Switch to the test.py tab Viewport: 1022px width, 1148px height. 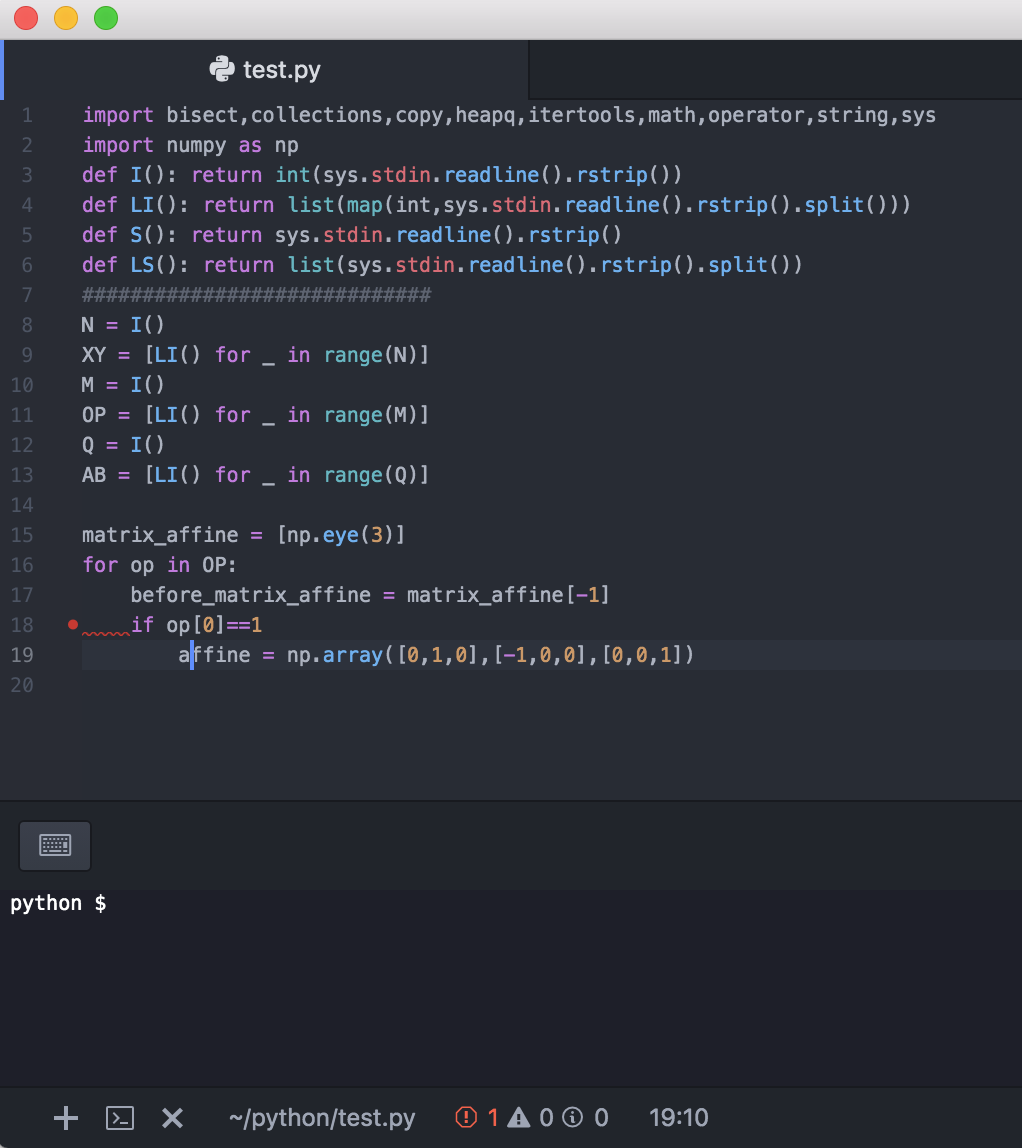click(281, 69)
